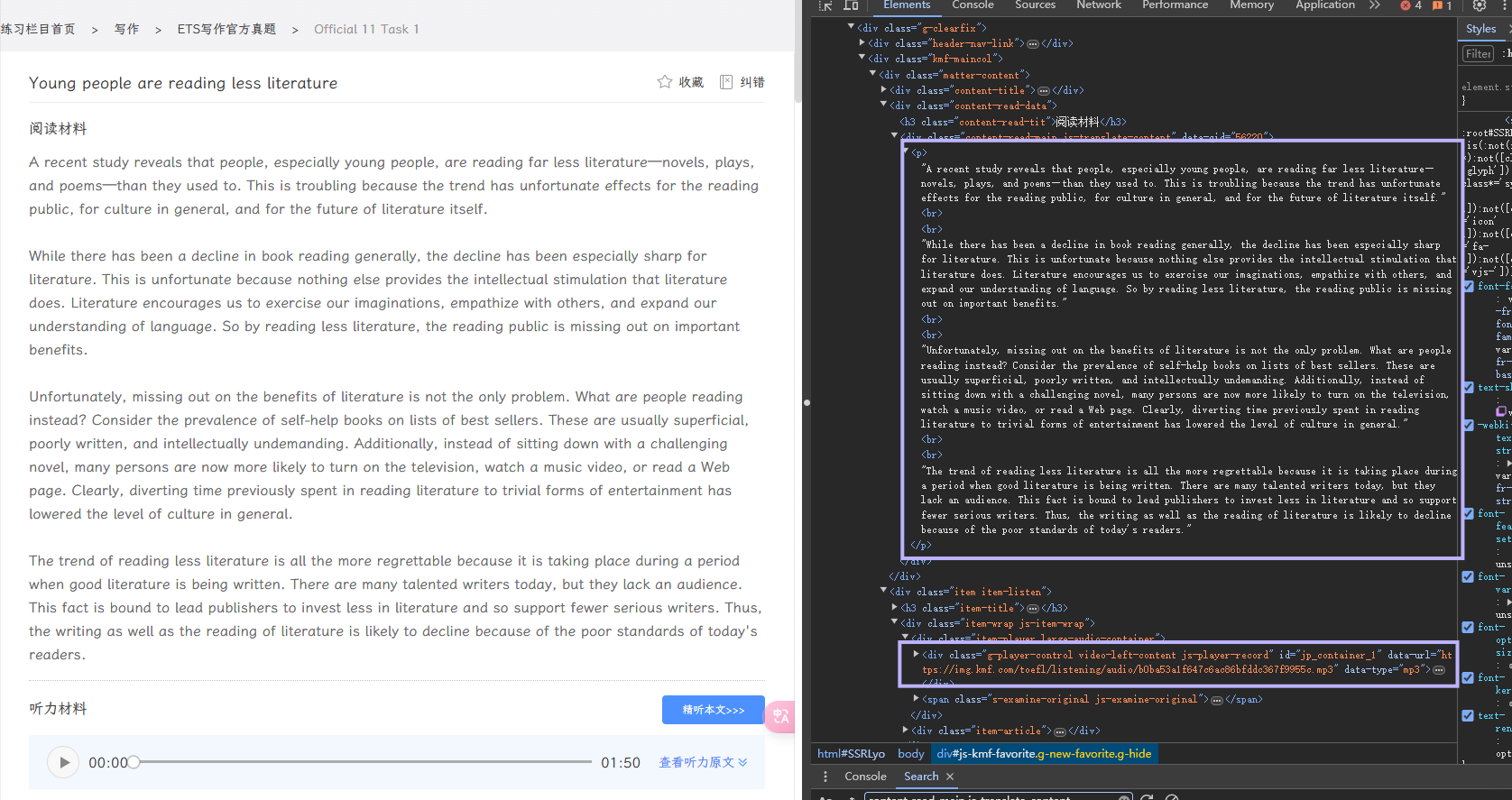This screenshot has height=800, width=1512.
Task: Expand the s-examine-original span node
Action: (916, 698)
